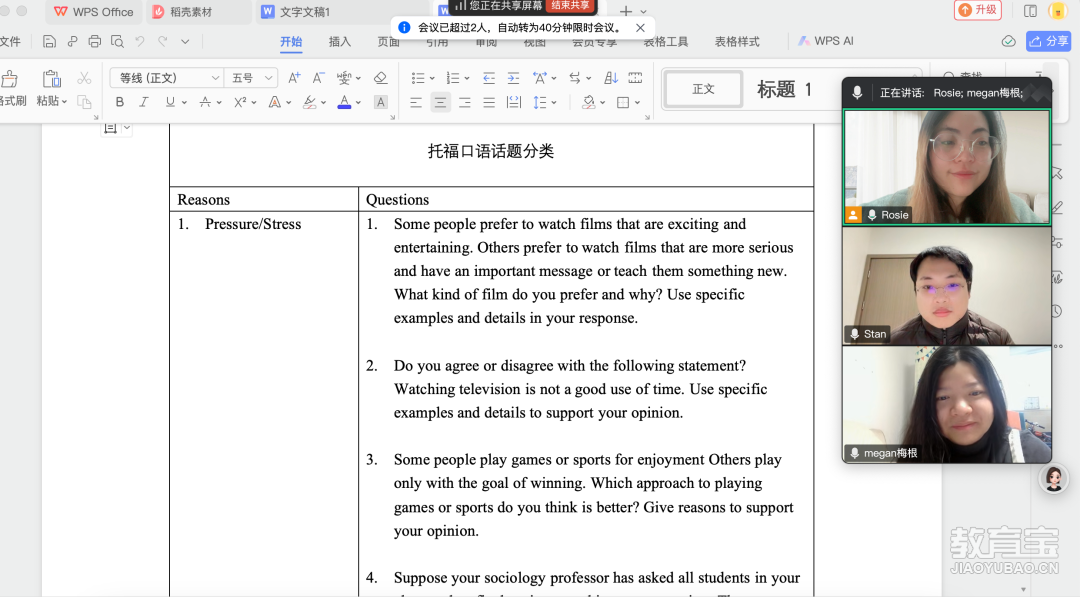Click the Cut scissors icon
This screenshot has width=1080, height=597.
pyautogui.click(x=84, y=78)
